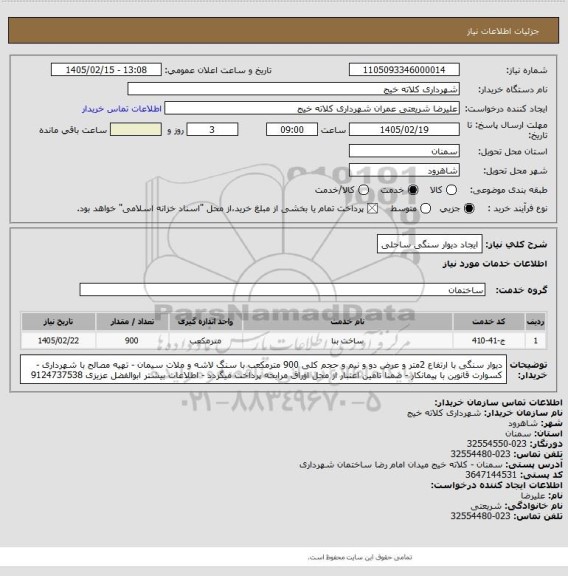Click the کد خدمت column header

click(x=489, y=322)
